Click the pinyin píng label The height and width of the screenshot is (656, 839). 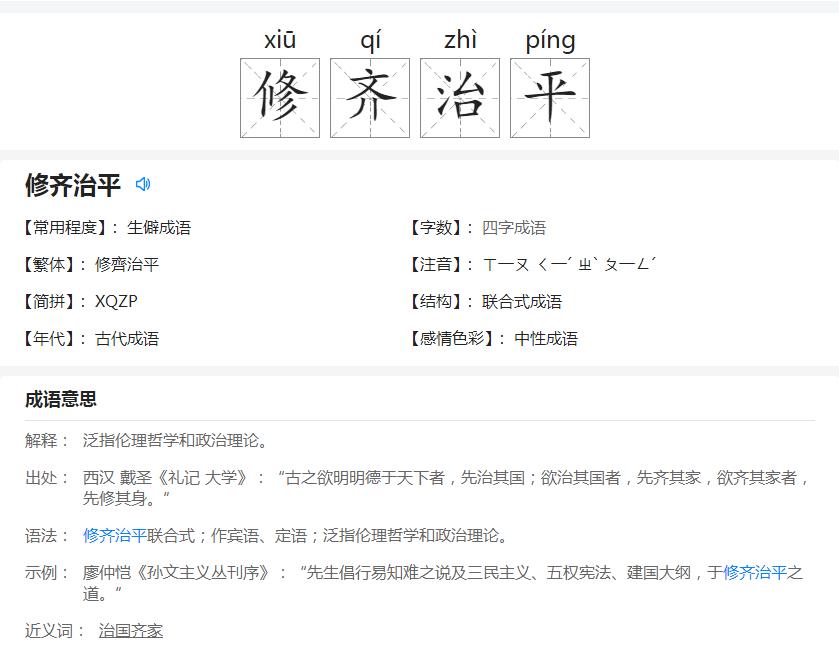point(550,40)
